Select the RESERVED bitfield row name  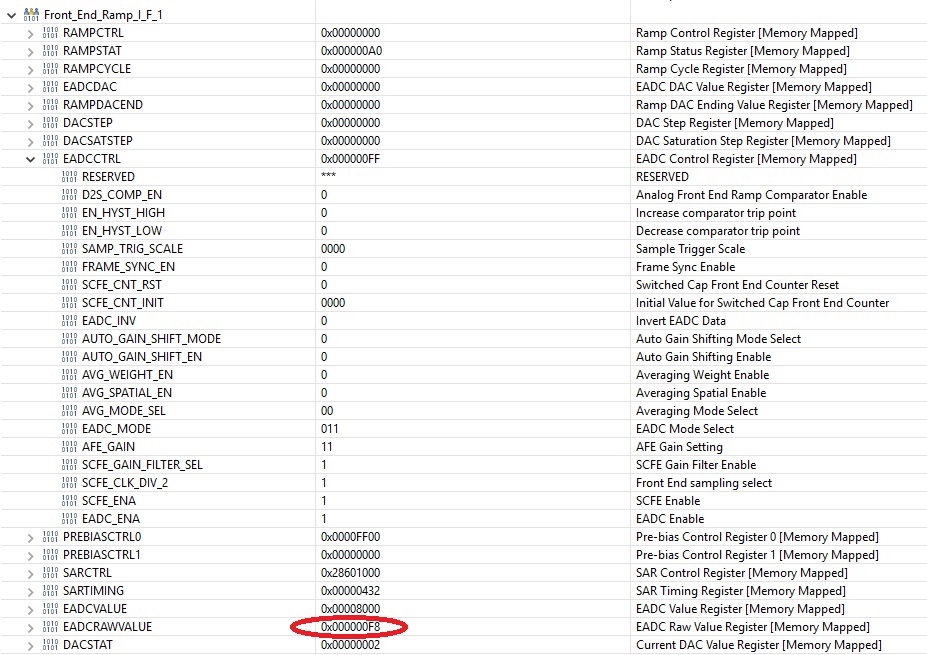[108, 177]
